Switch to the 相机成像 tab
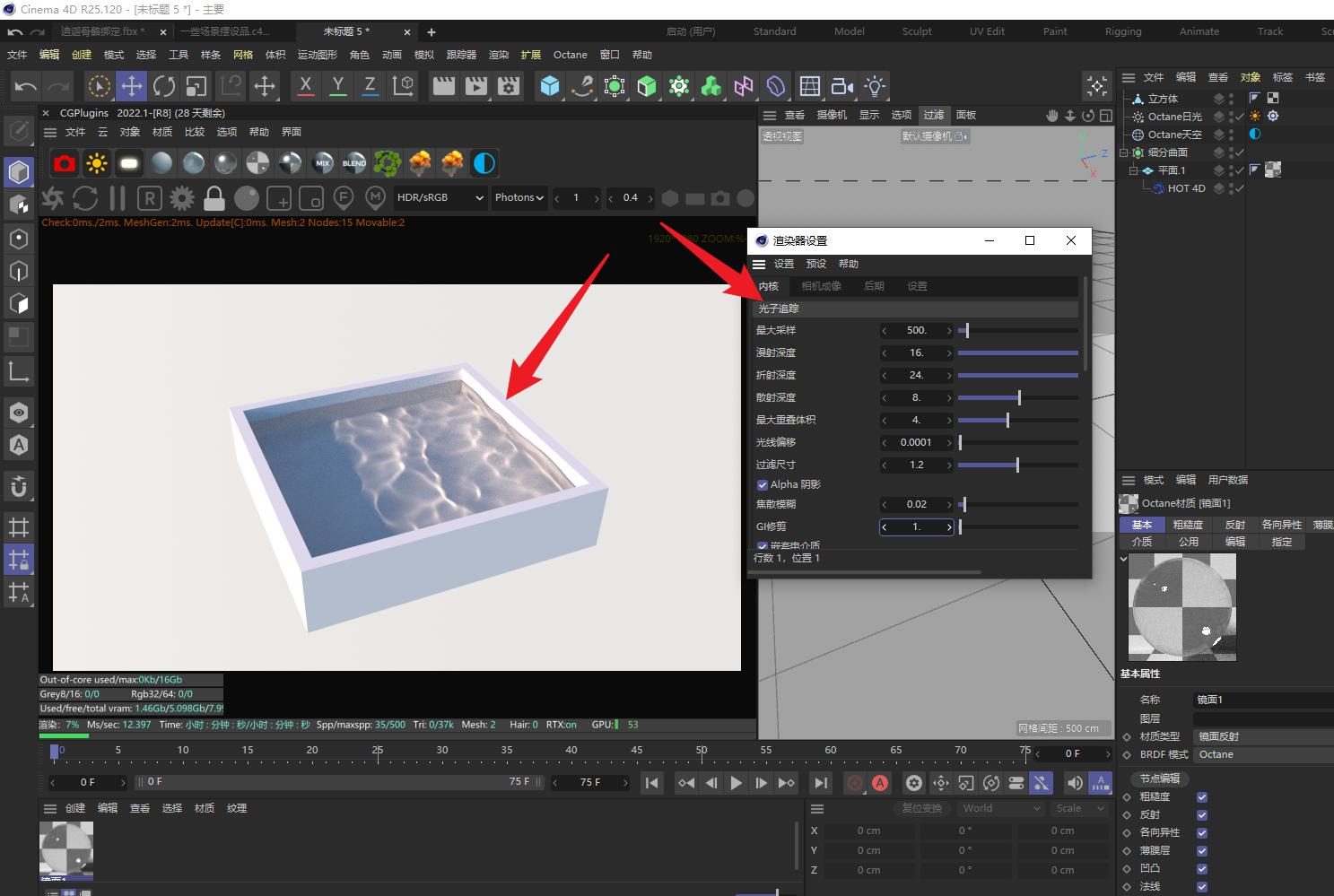1334x896 pixels. (821, 286)
